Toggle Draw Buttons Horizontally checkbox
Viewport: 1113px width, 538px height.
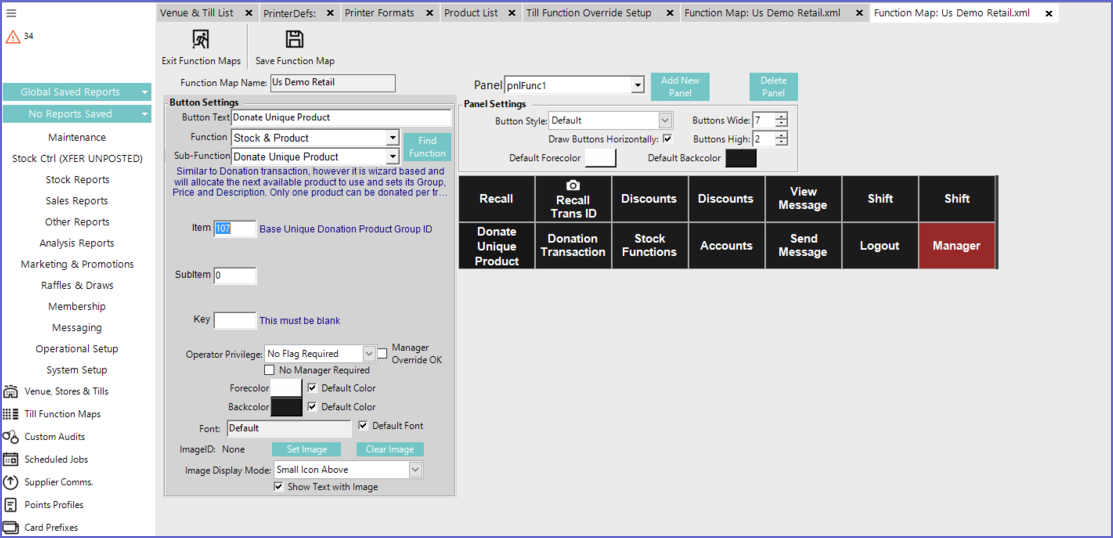pos(667,138)
